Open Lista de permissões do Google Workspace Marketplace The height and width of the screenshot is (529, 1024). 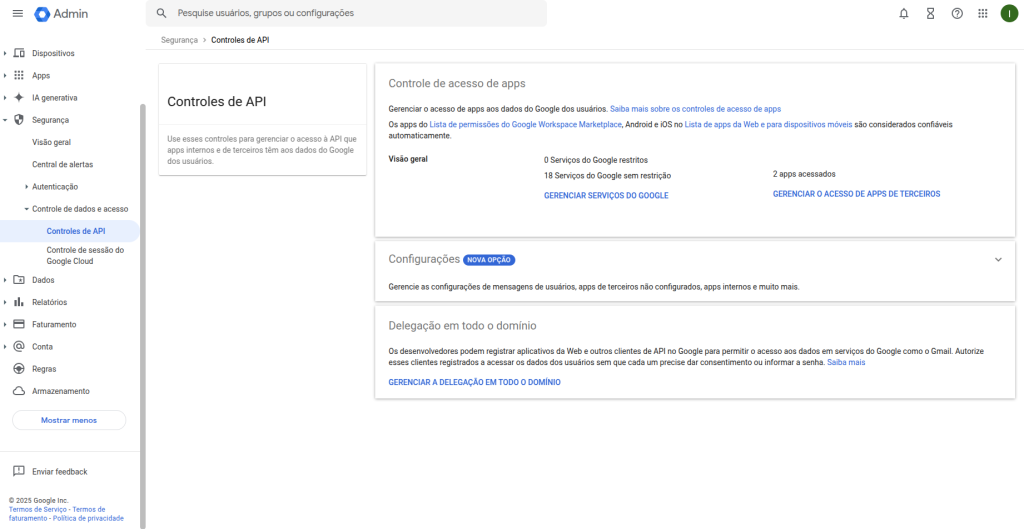526,124
